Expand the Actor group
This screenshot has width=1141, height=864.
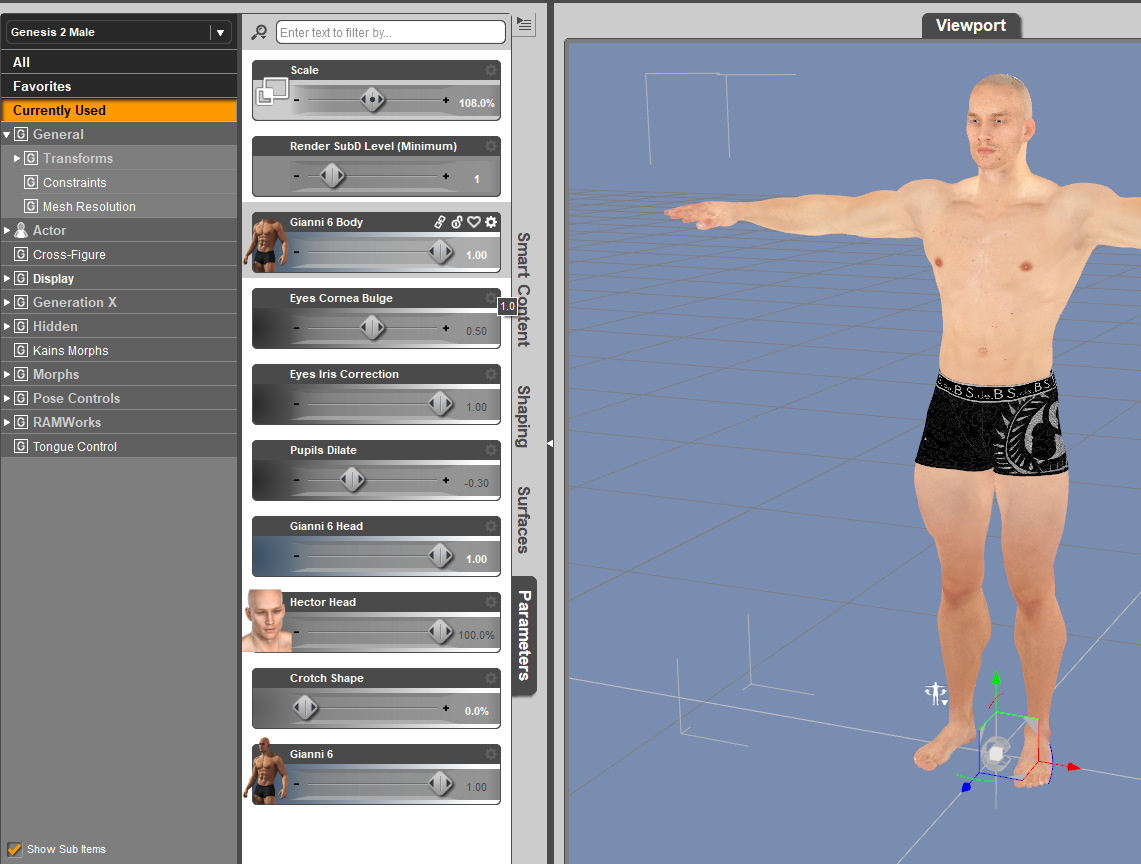click(x=7, y=230)
